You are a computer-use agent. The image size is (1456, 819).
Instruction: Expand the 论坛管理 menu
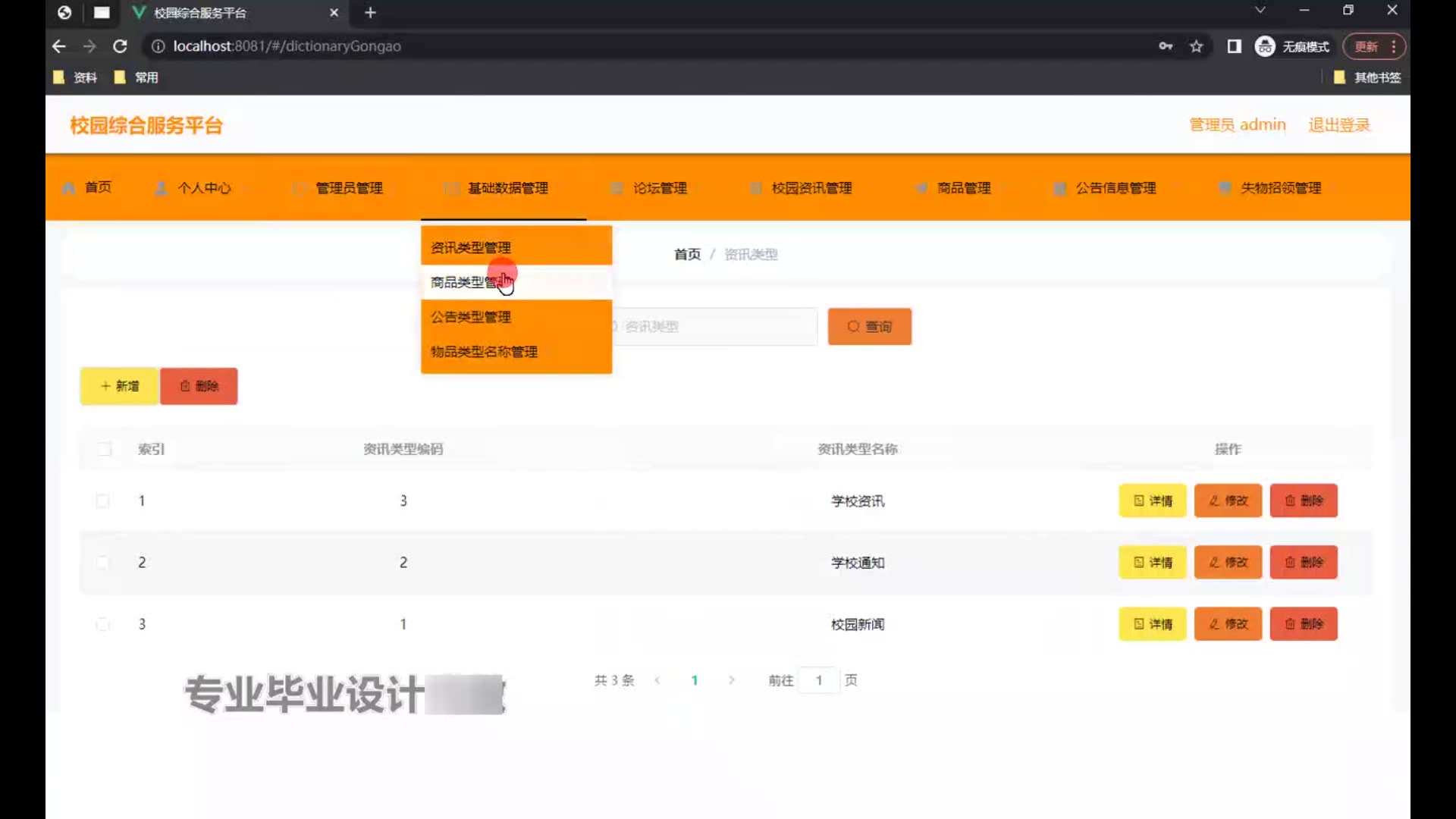(659, 188)
